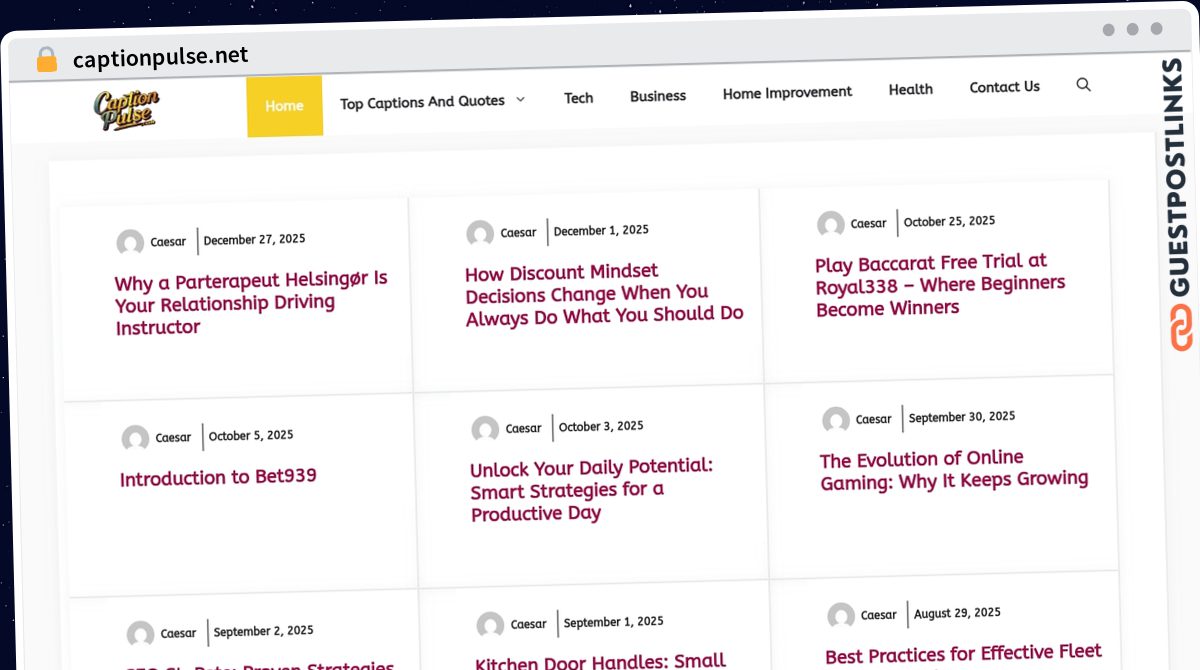Image resolution: width=1200 pixels, height=670 pixels.
Task: Open Parterapeut Helsingør article
Action: coord(251,303)
